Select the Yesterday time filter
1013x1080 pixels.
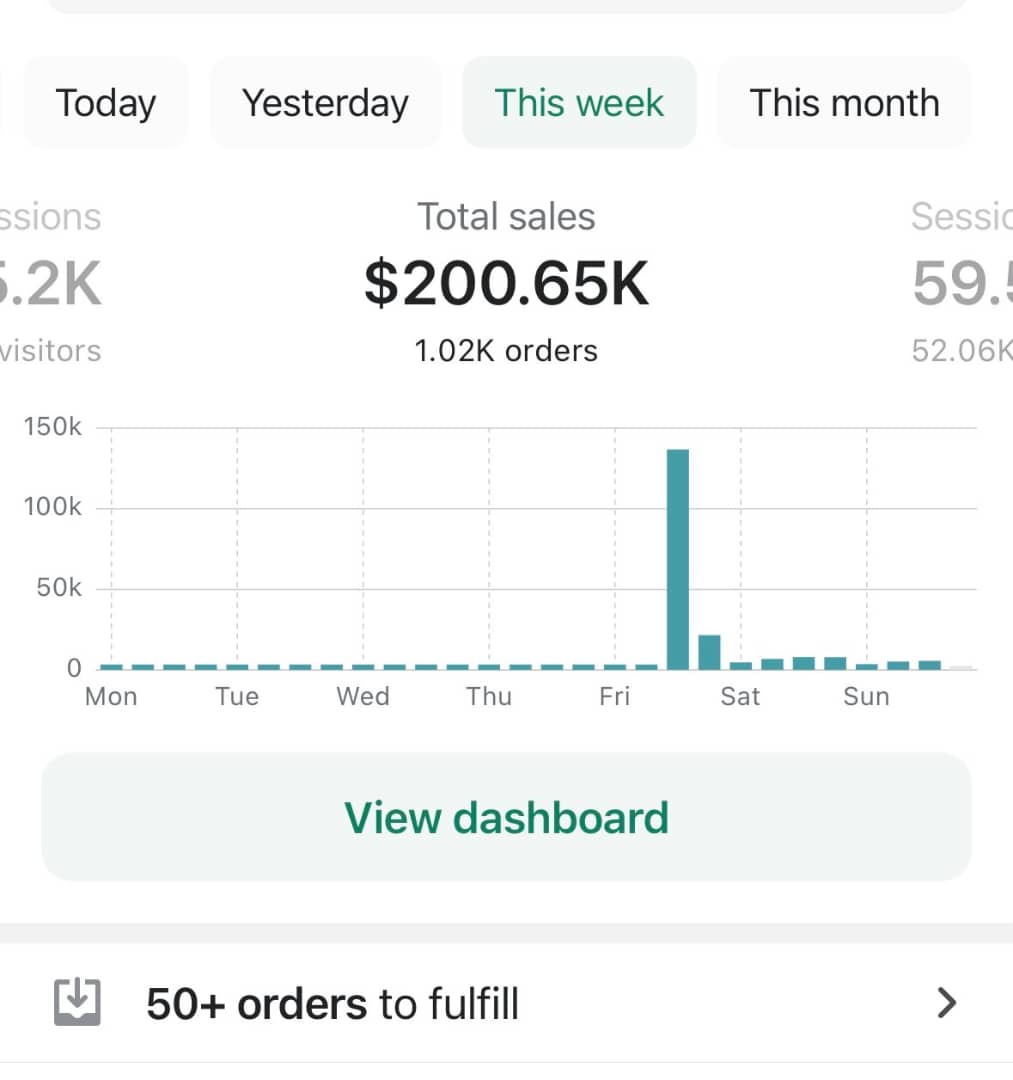[x=324, y=102]
